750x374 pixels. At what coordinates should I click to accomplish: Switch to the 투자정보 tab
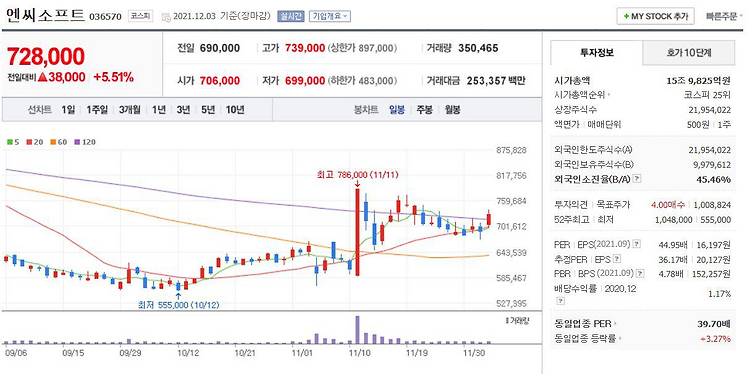click(x=596, y=53)
